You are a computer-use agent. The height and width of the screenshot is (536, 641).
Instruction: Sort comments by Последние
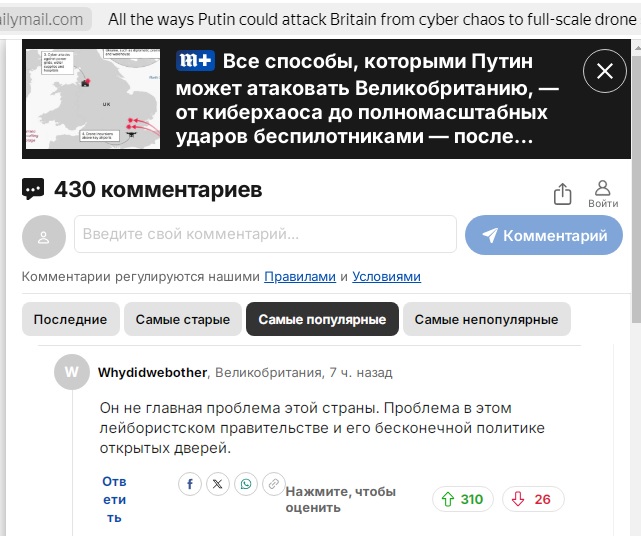(71, 319)
